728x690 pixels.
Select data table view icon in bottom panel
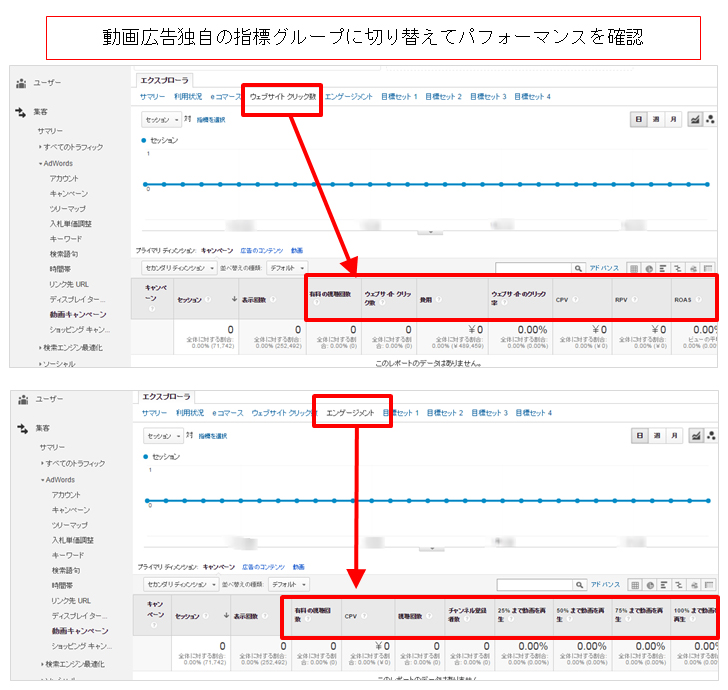633,584
